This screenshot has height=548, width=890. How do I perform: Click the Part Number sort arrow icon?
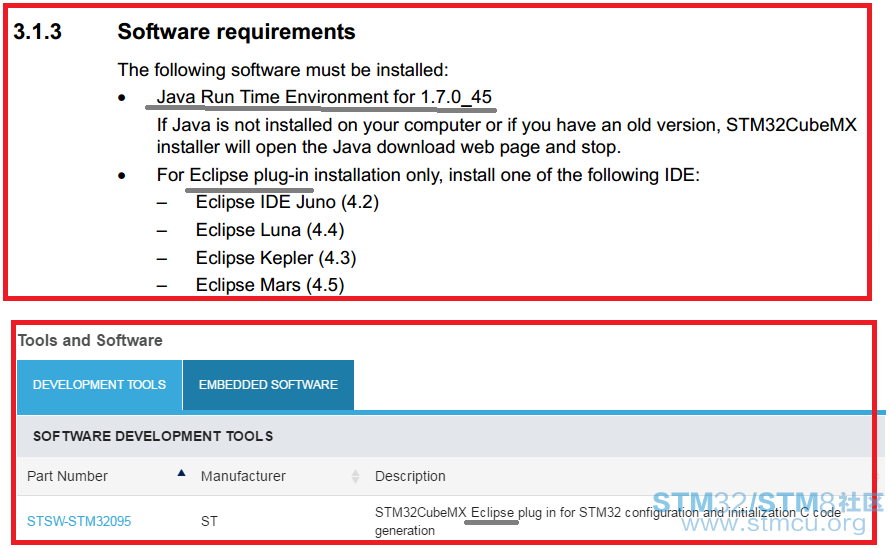tap(181, 472)
